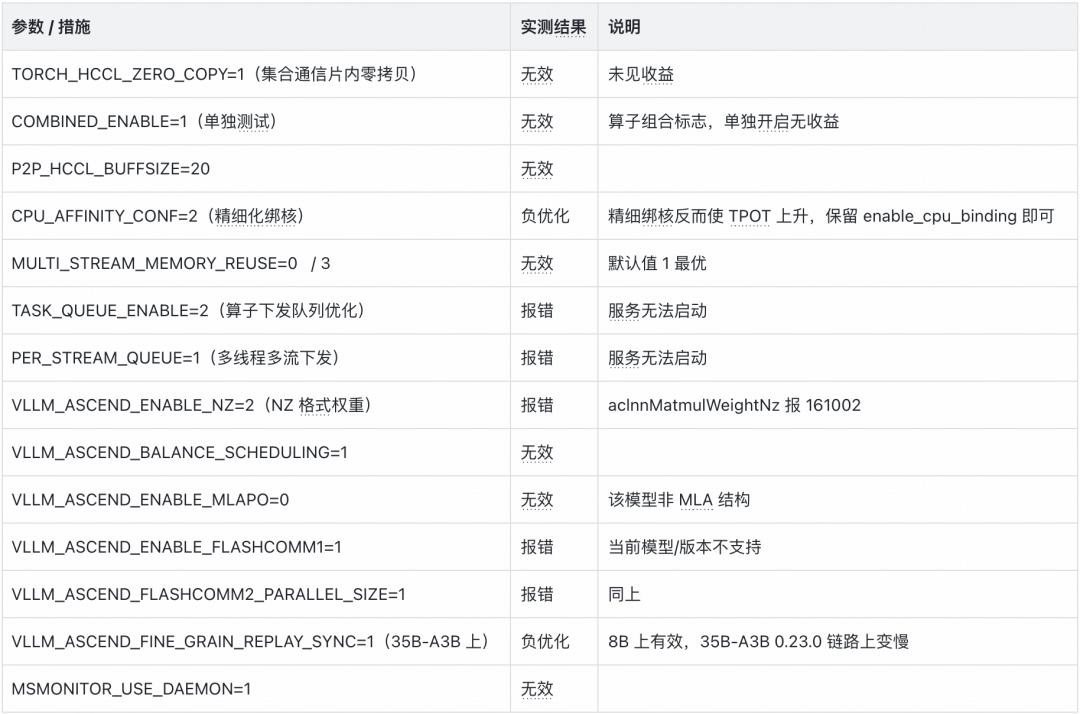Select 报错 in the PER_STREAM_QUEUE row
This screenshot has height=714, width=1080.
click(x=537, y=357)
